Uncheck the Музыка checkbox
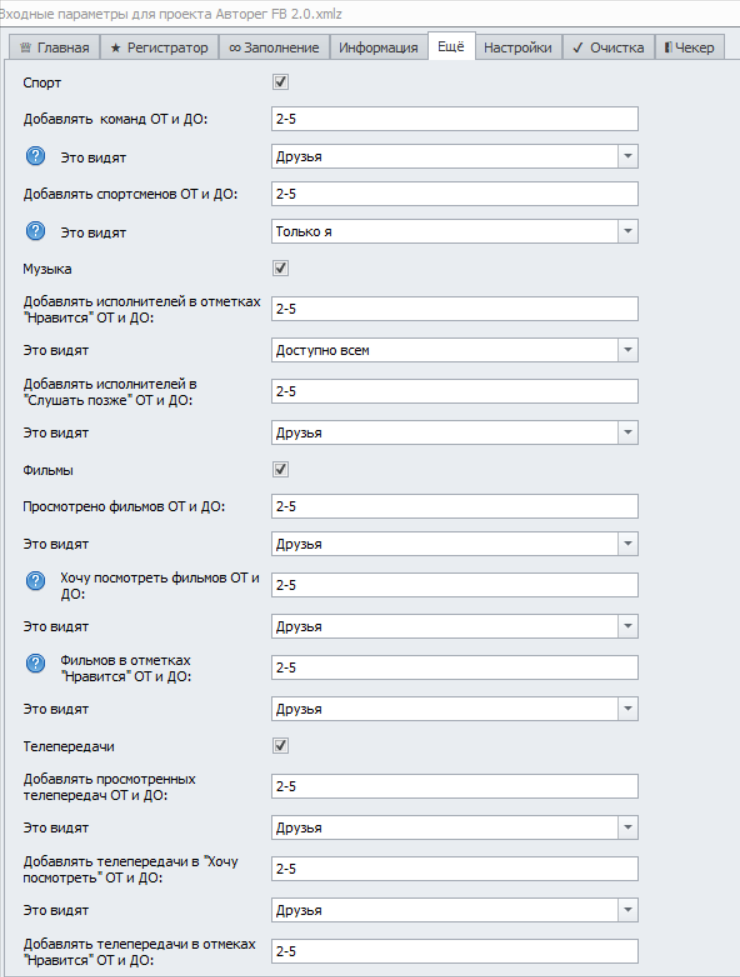 (280, 268)
